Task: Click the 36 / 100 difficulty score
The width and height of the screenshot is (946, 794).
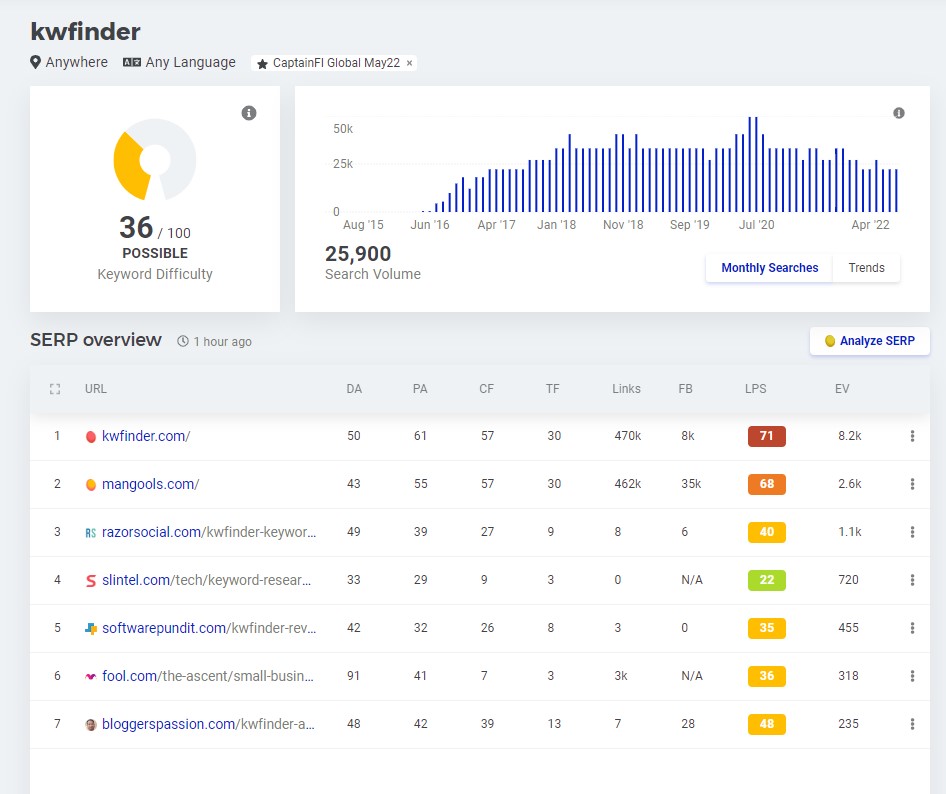Action: [155, 228]
